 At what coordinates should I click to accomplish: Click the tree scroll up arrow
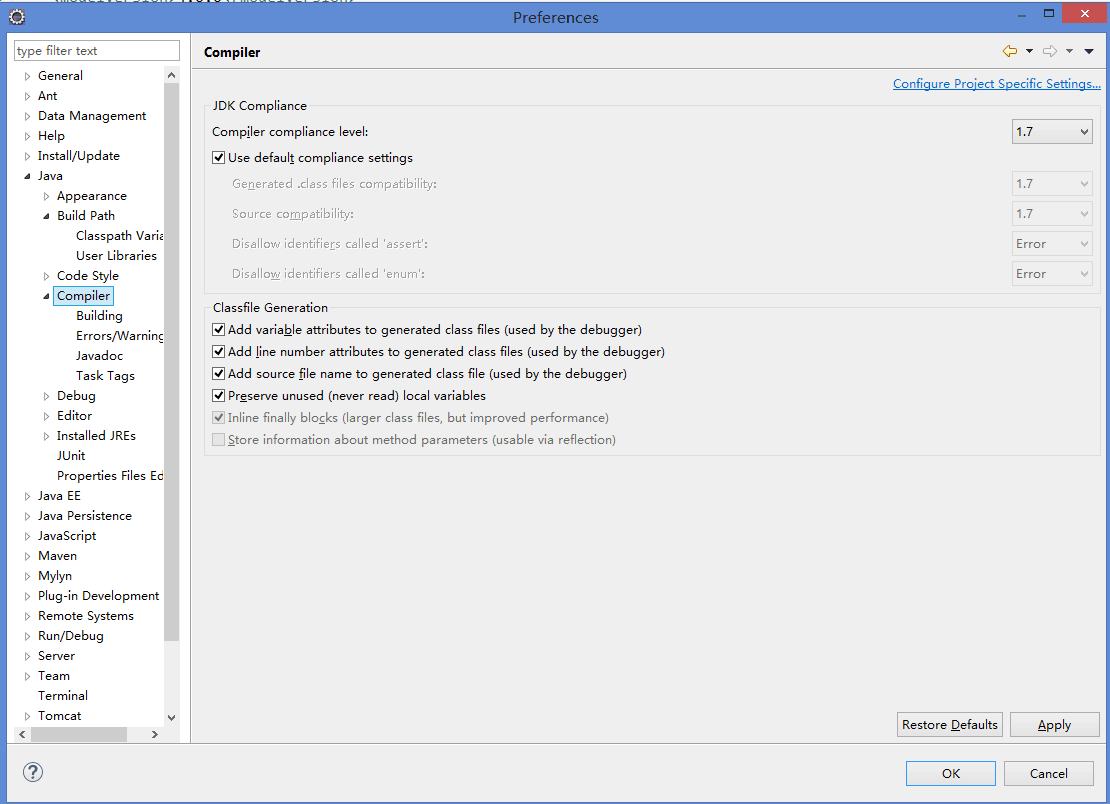pyautogui.click(x=171, y=75)
